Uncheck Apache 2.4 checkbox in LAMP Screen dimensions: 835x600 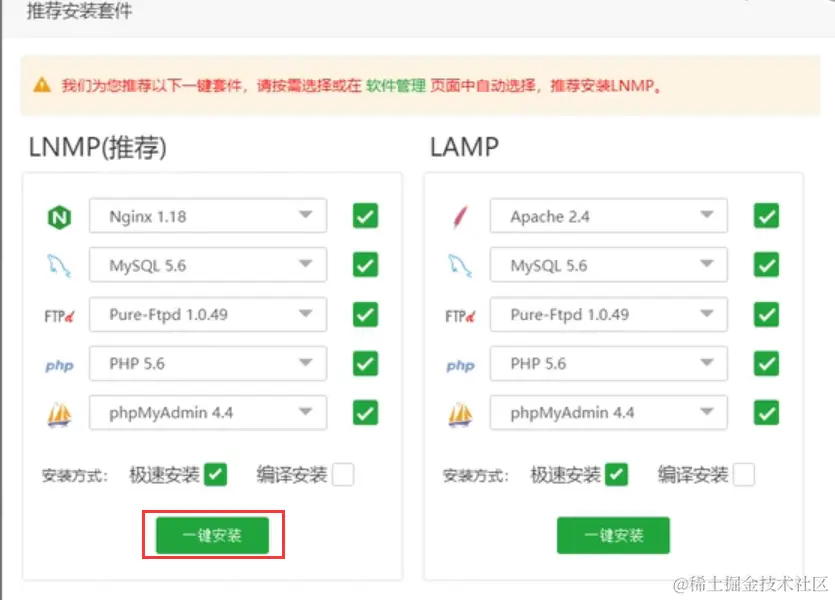coord(766,216)
